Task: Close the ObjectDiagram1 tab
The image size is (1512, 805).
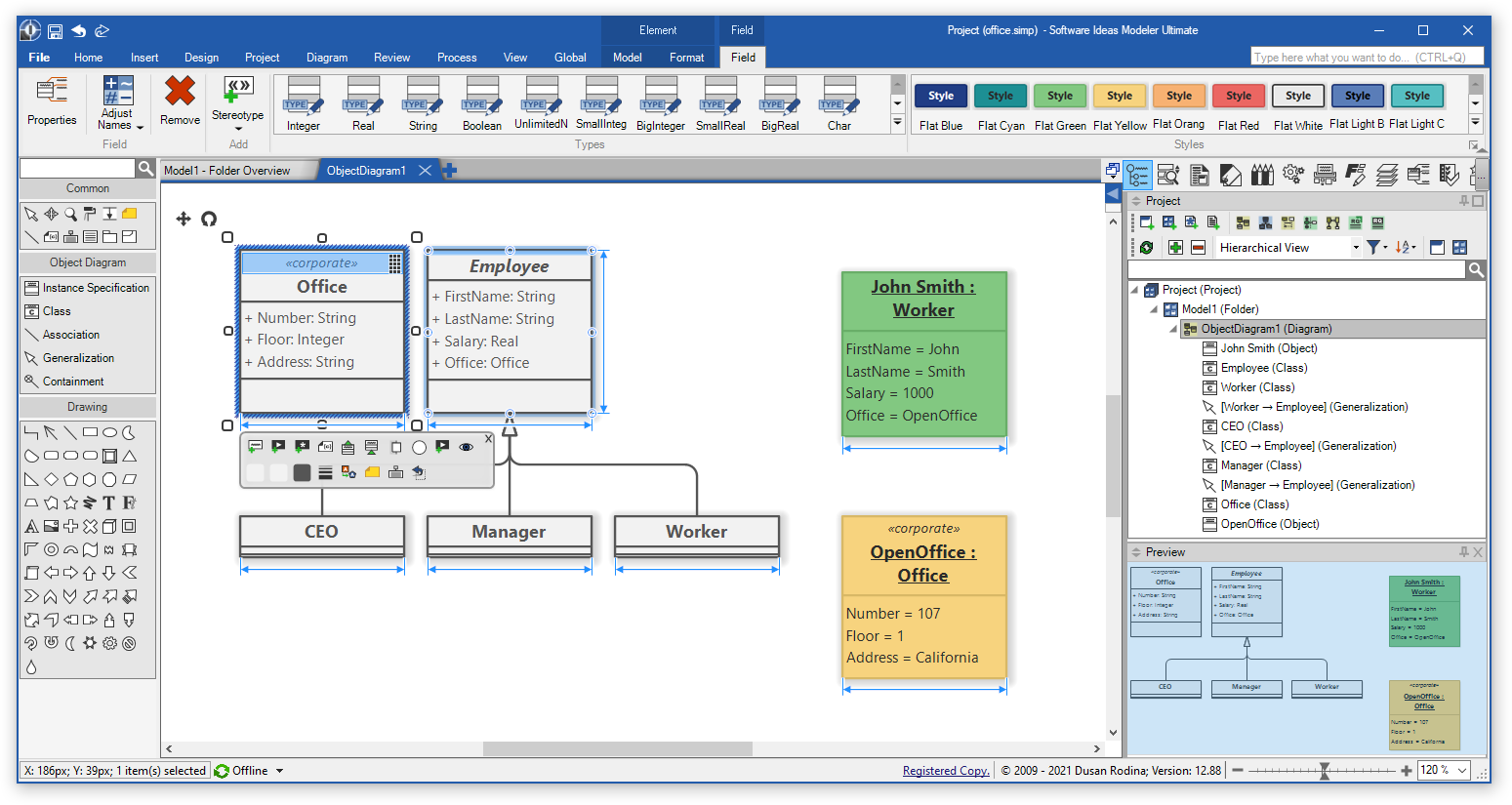Action: pyautogui.click(x=425, y=171)
